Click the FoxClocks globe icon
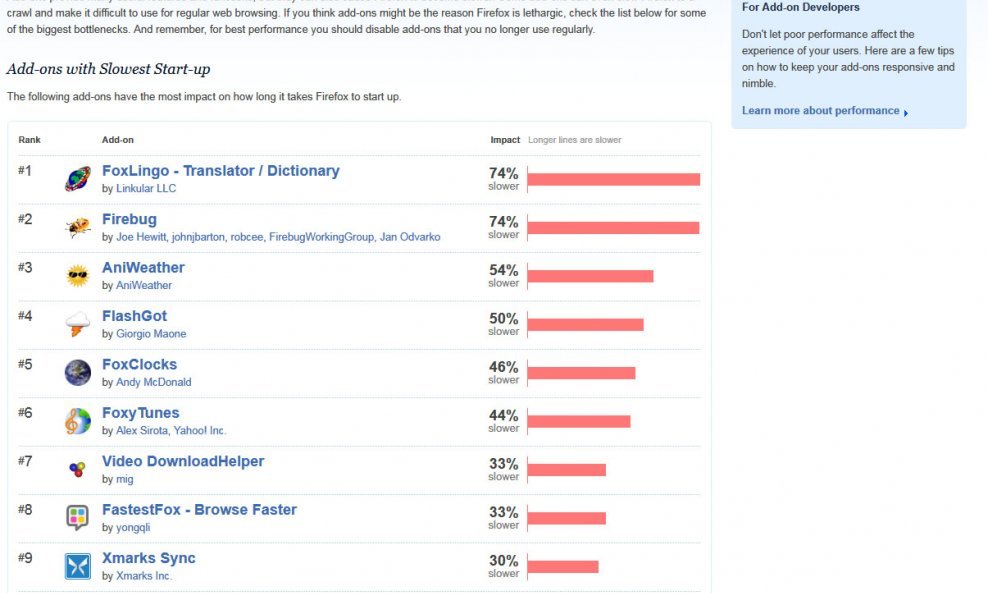This screenshot has width=988, height=593. (78, 372)
